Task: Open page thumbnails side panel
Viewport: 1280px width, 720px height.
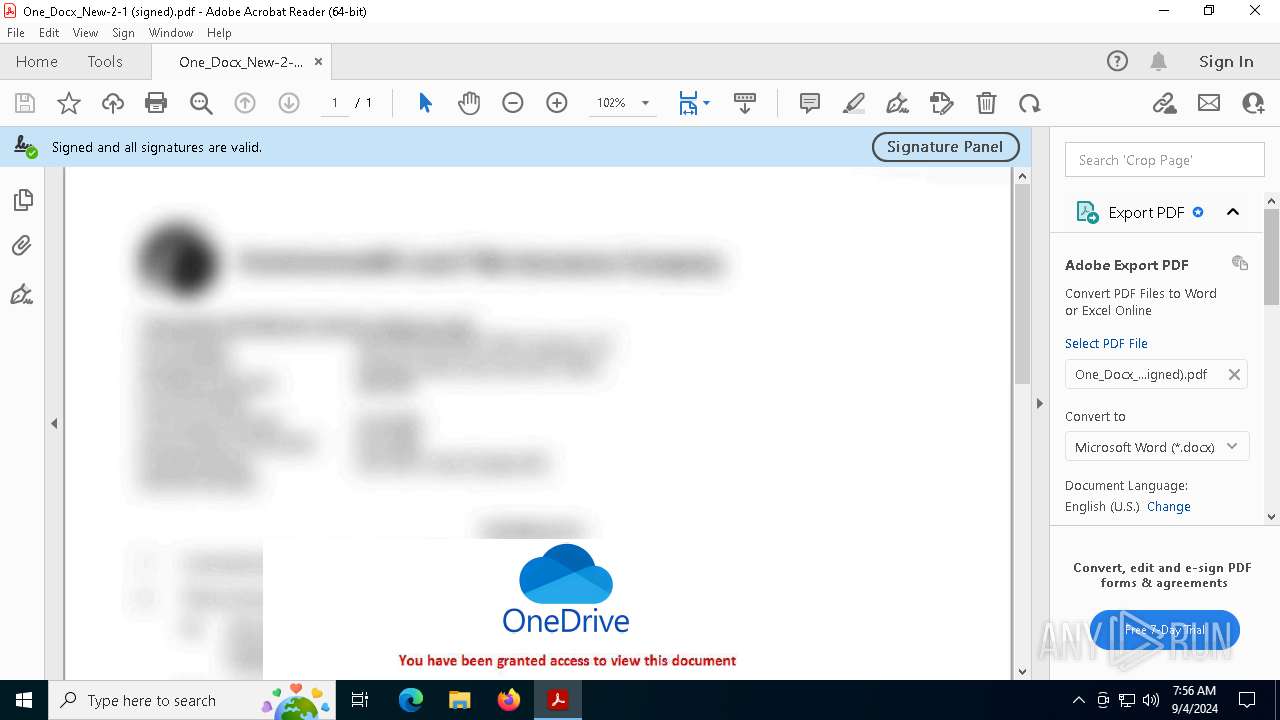Action: click(23, 200)
